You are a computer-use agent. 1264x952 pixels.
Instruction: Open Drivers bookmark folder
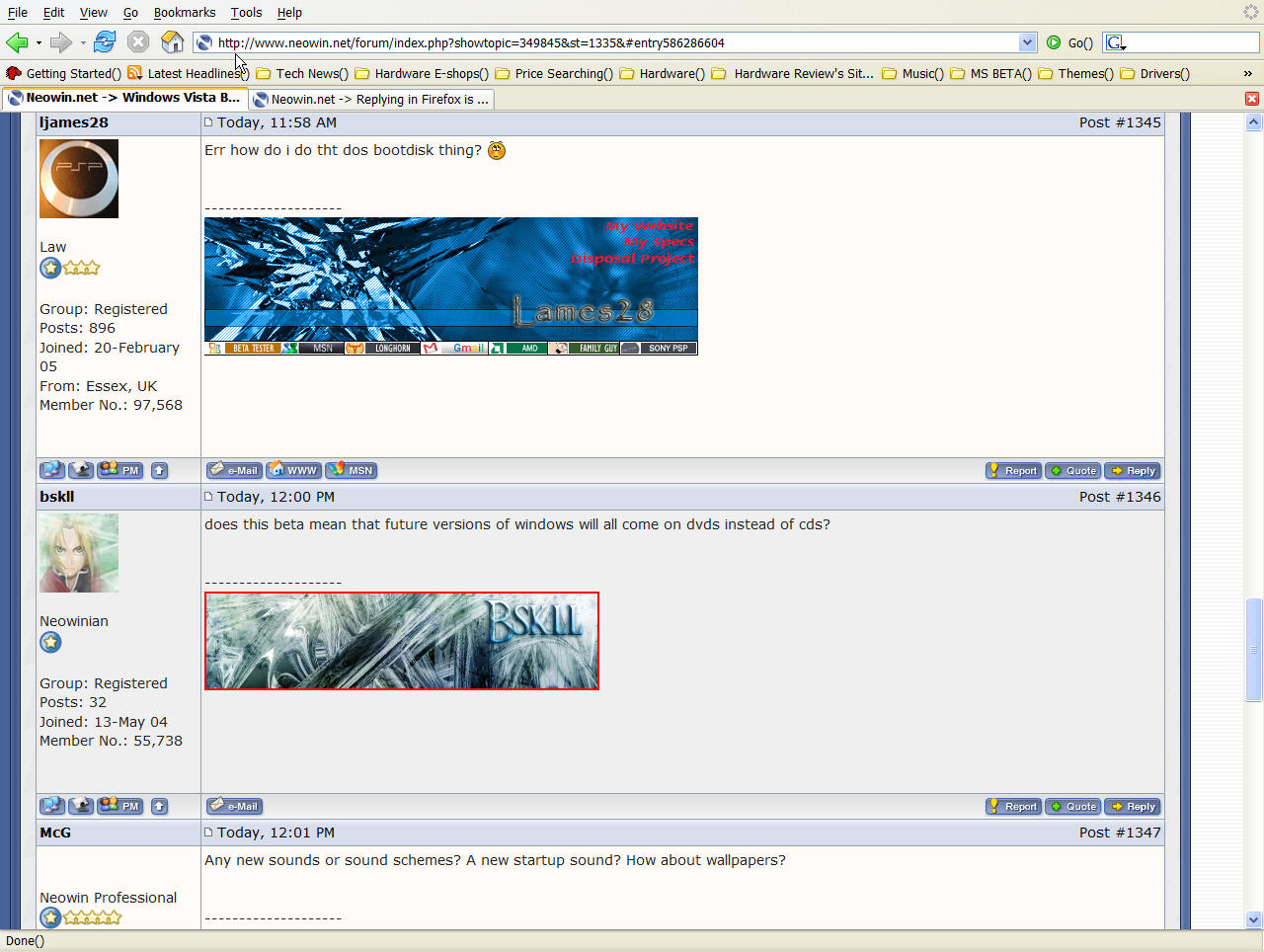point(1154,73)
